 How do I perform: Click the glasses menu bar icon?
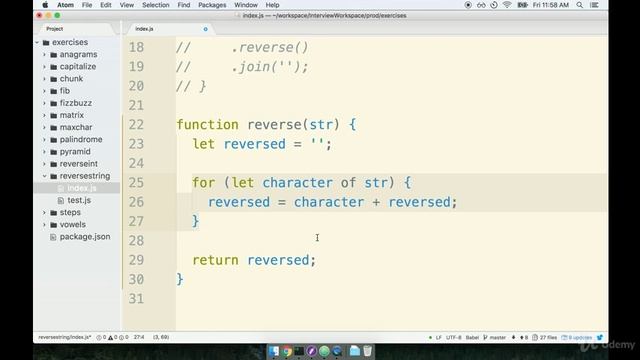point(481,5)
